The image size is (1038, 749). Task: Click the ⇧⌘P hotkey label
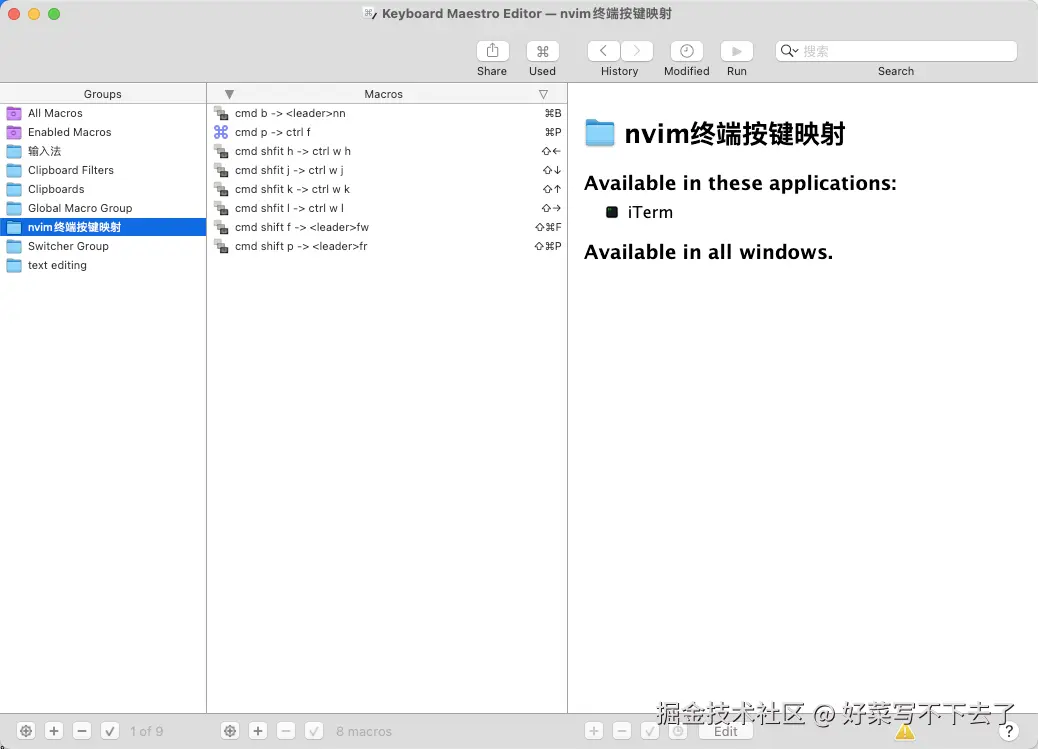pos(548,246)
